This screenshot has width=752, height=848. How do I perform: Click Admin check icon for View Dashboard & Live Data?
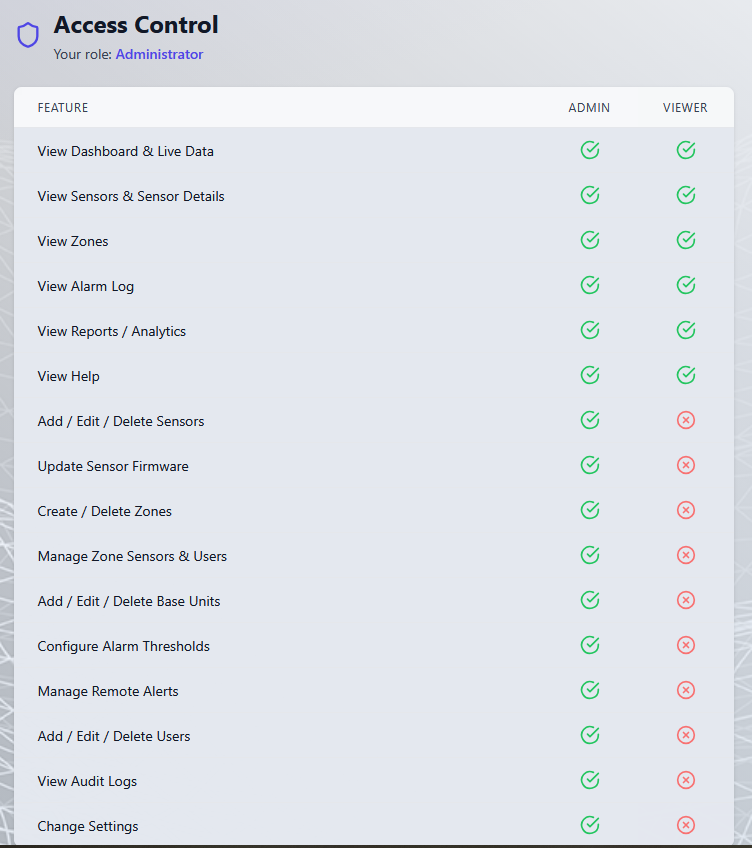point(590,150)
